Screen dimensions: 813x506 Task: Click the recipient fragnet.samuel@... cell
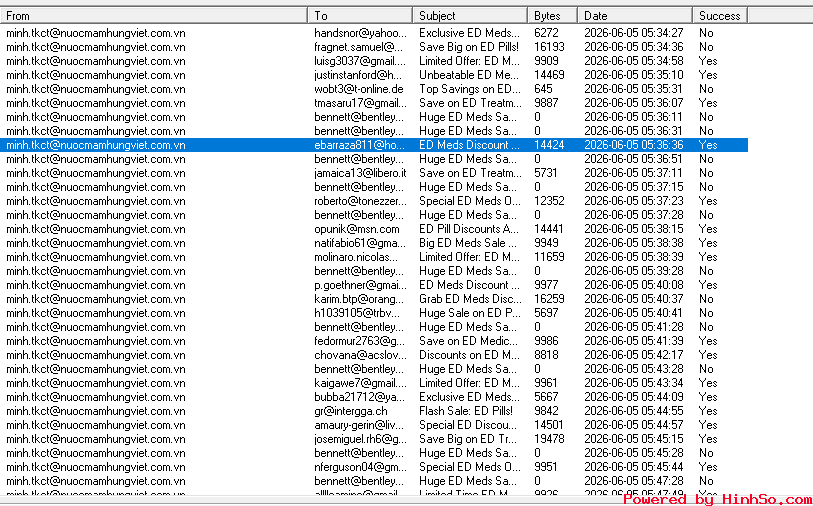358,47
